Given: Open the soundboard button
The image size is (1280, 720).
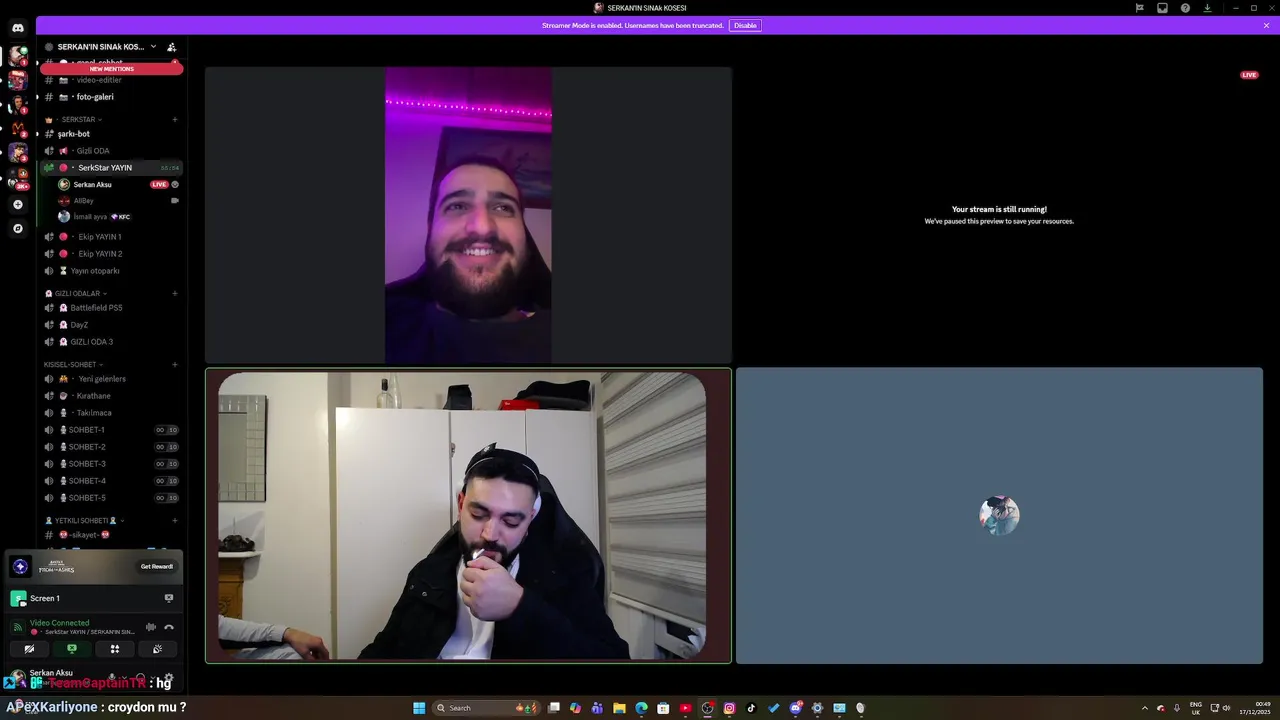Looking at the screenshot, I should (x=157, y=649).
